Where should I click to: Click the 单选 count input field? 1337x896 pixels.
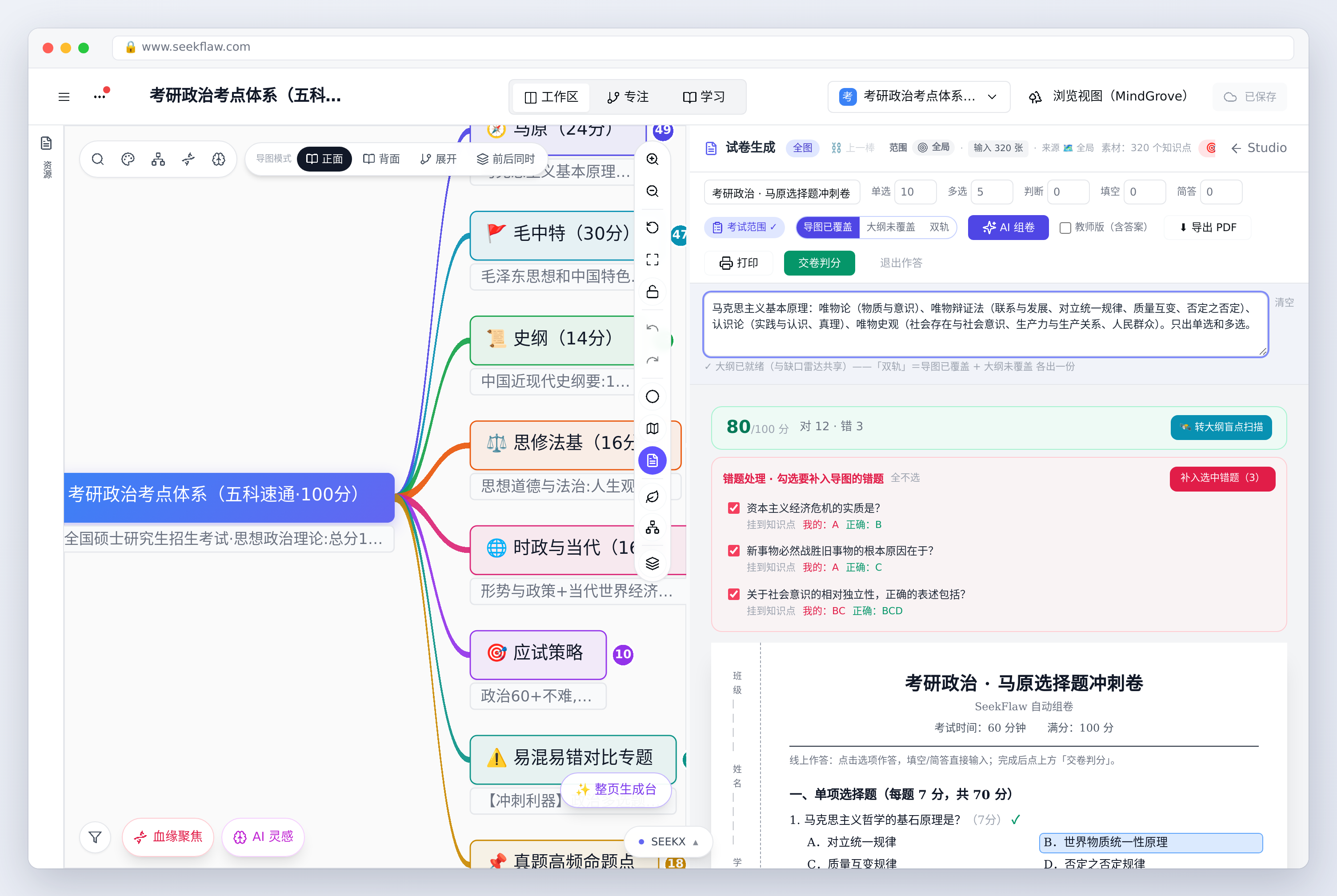pos(915,192)
